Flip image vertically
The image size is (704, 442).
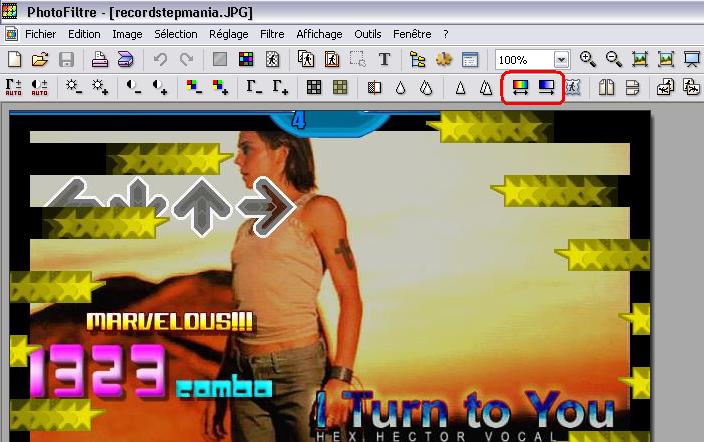632,87
